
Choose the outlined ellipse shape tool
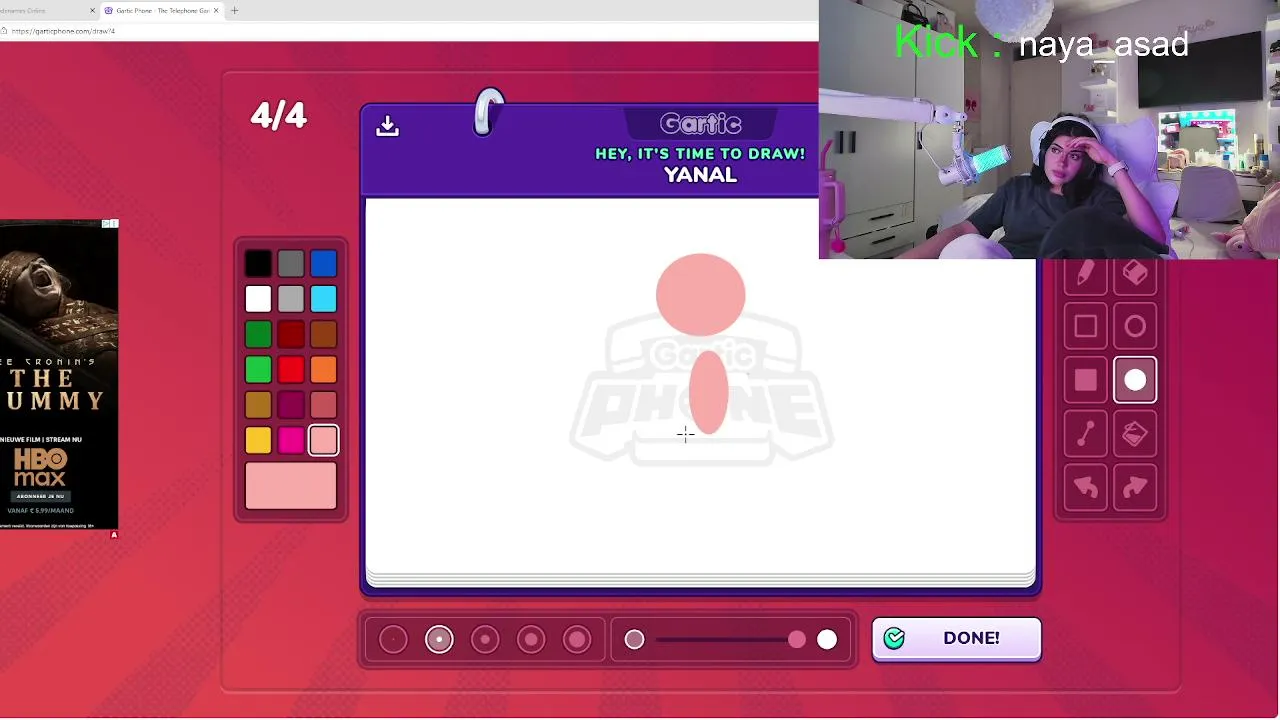click(1135, 327)
